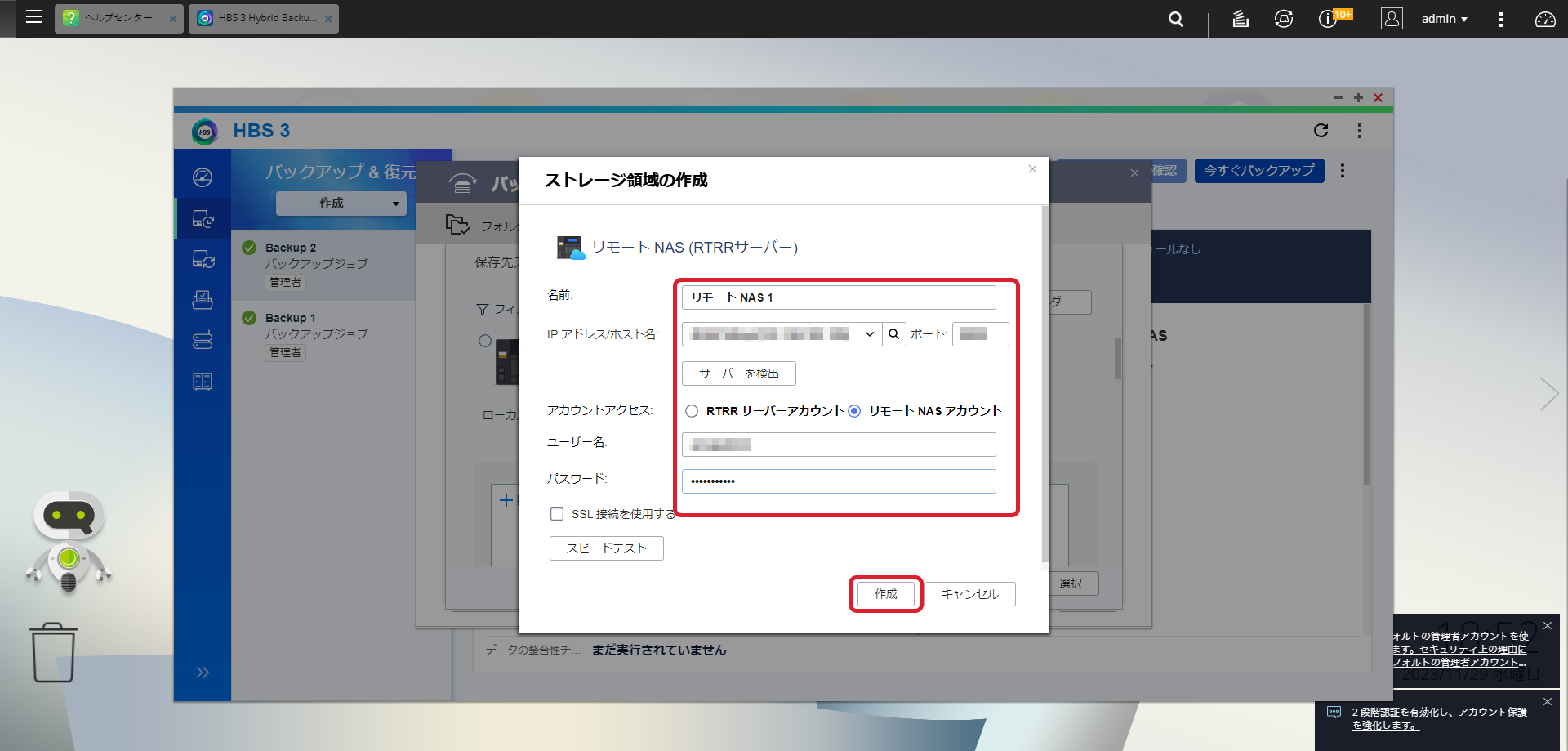1568x751 pixels.
Task: Click the ユーザー名 input field
Action: [x=839, y=445]
